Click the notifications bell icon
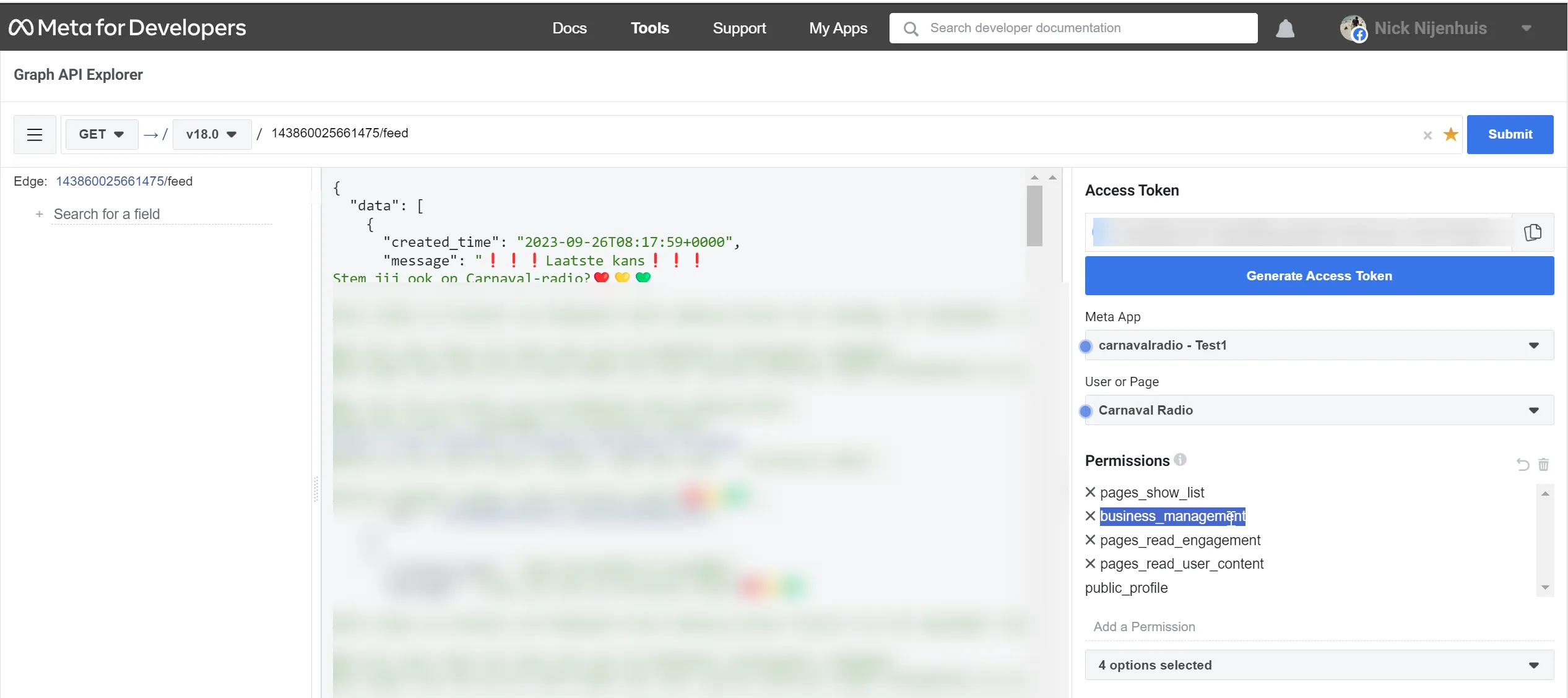 pos(1285,28)
